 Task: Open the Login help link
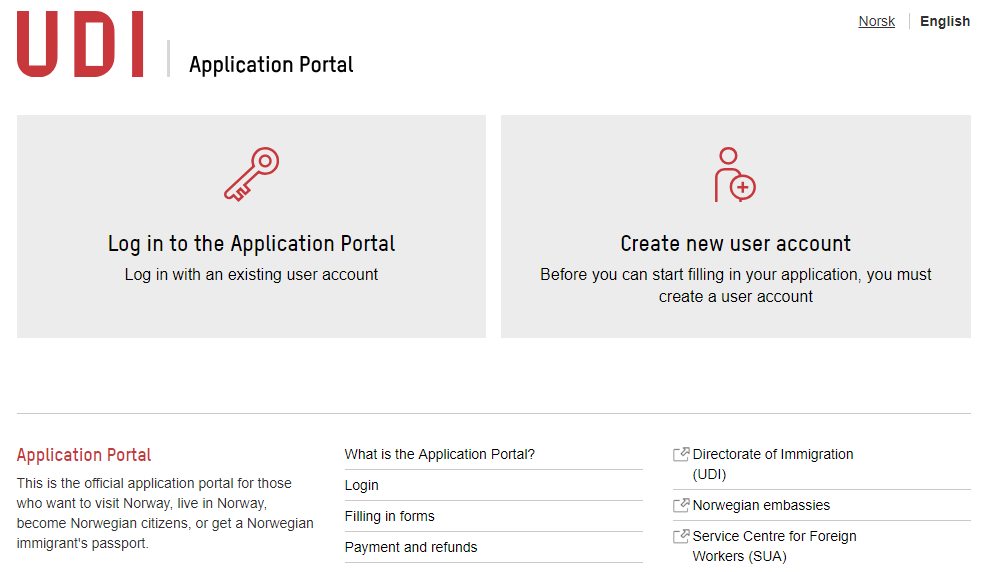[362, 485]
